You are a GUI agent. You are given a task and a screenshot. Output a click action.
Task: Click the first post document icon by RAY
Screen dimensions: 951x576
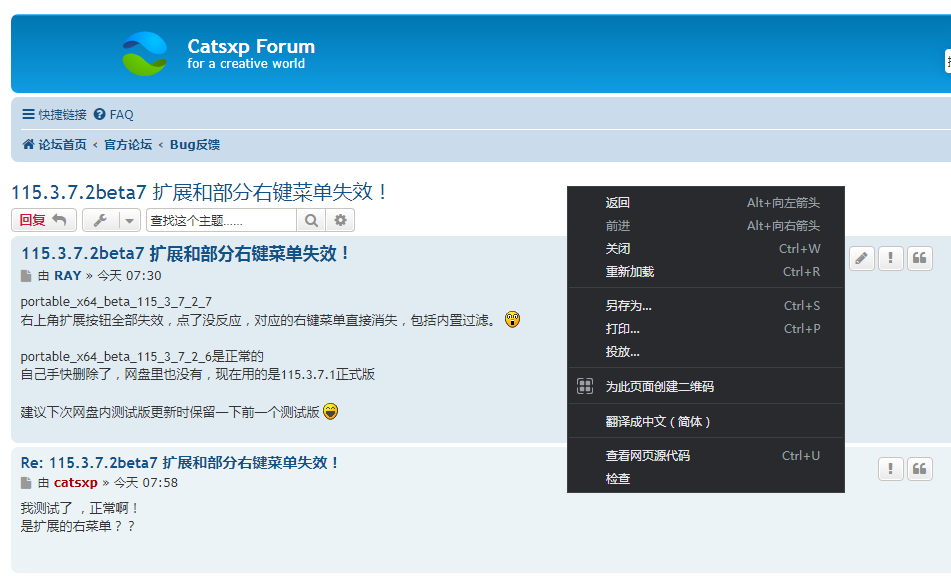click(x=26, y=276)
